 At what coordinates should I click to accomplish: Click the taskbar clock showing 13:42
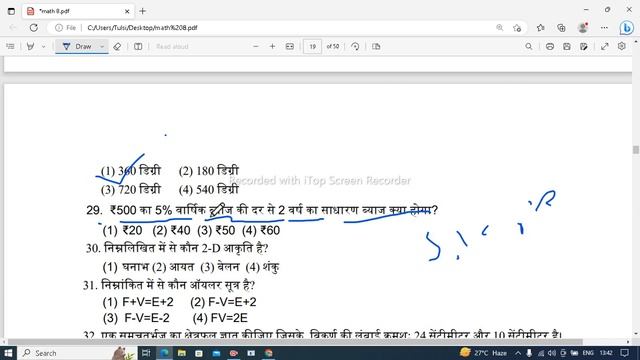tap(607, 353)
